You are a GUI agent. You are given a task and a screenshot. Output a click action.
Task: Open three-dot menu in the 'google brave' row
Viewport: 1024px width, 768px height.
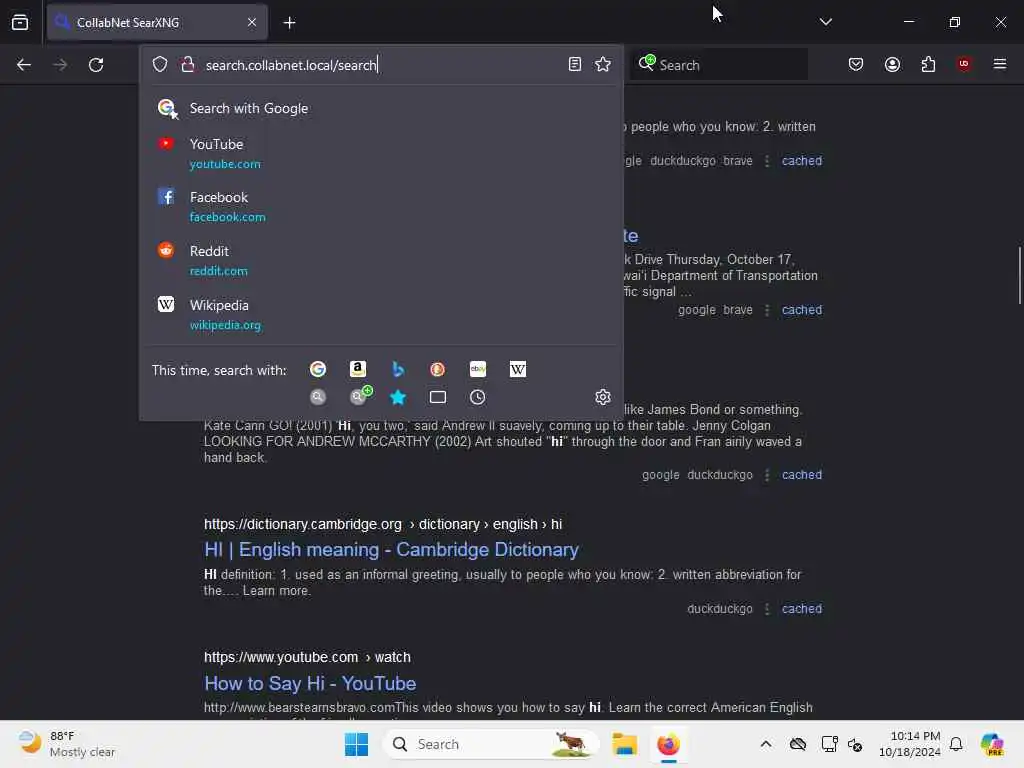(767, 310)
